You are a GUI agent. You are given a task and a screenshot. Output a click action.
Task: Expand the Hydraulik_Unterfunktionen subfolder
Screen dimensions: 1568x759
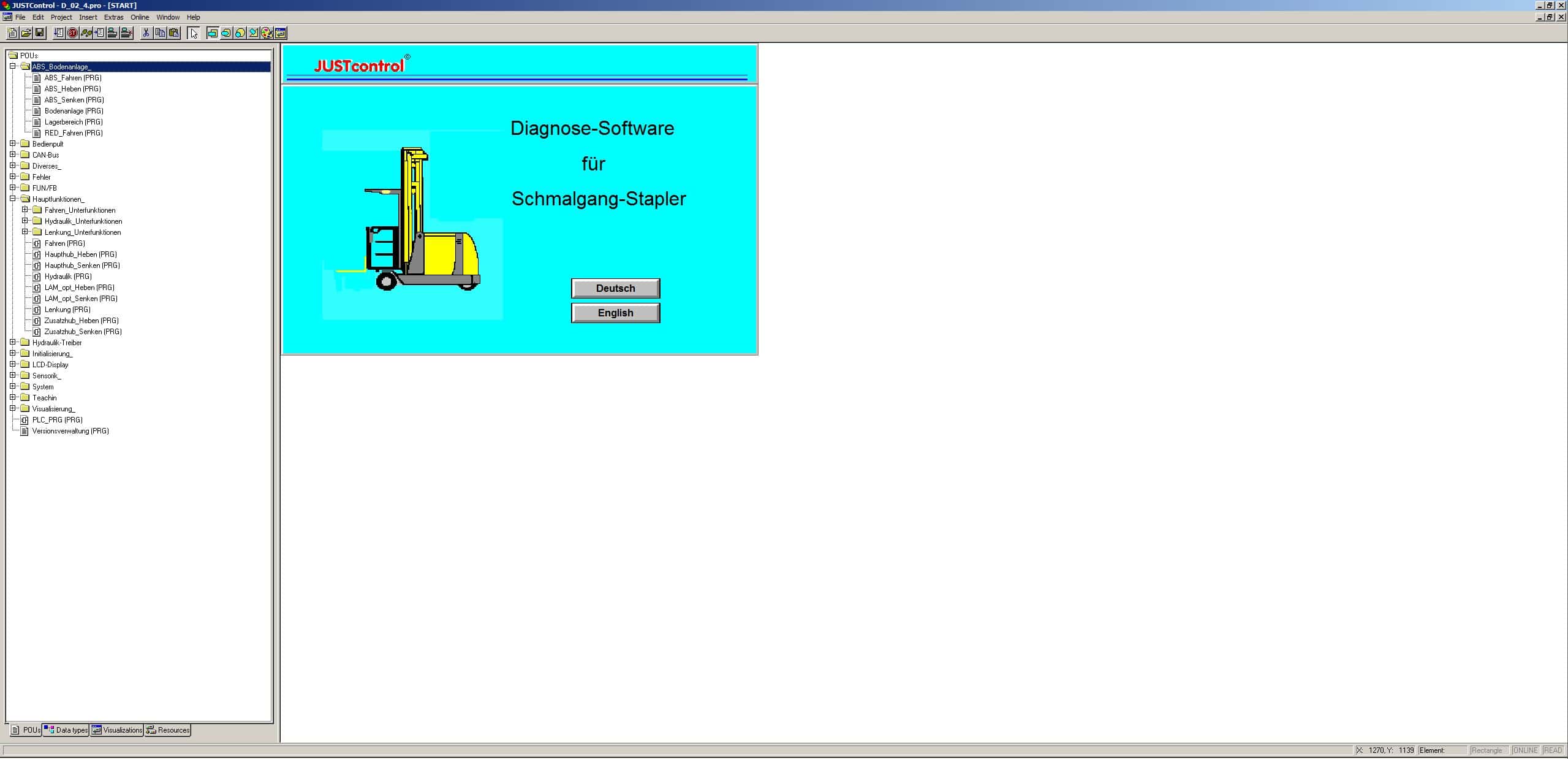(x=25, y=221)
